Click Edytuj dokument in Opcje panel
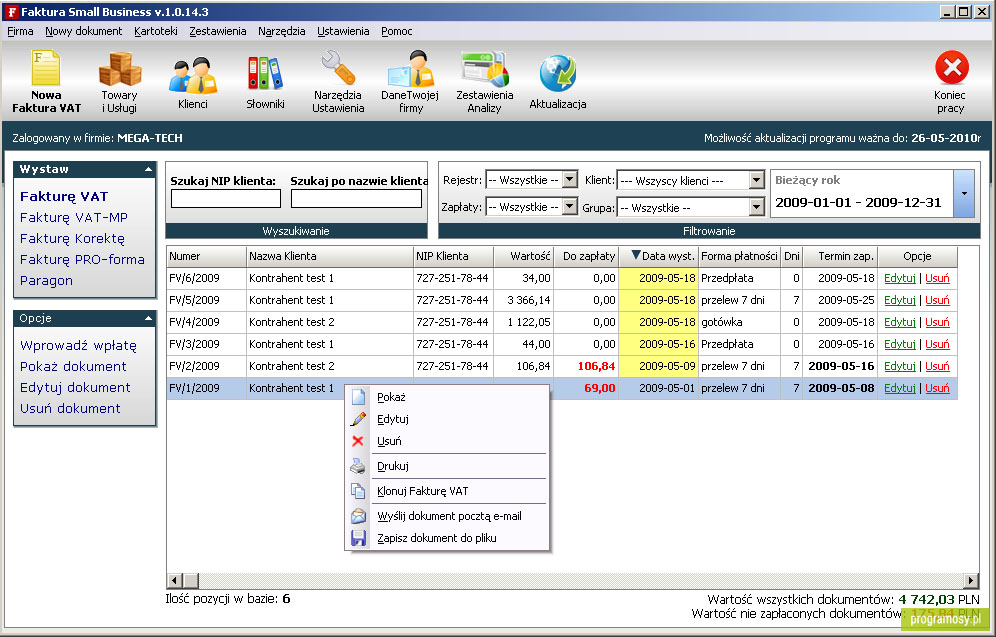The width and height of the screenshot is (996, 637). [75, 387]
